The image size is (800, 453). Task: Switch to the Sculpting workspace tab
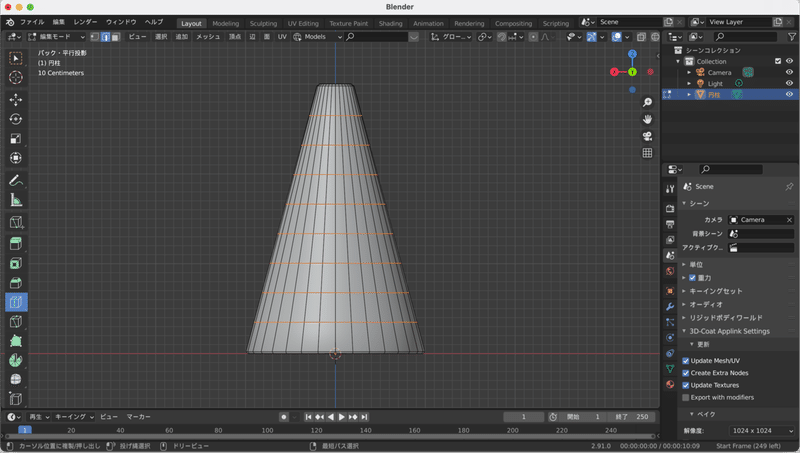coord(263,23)
